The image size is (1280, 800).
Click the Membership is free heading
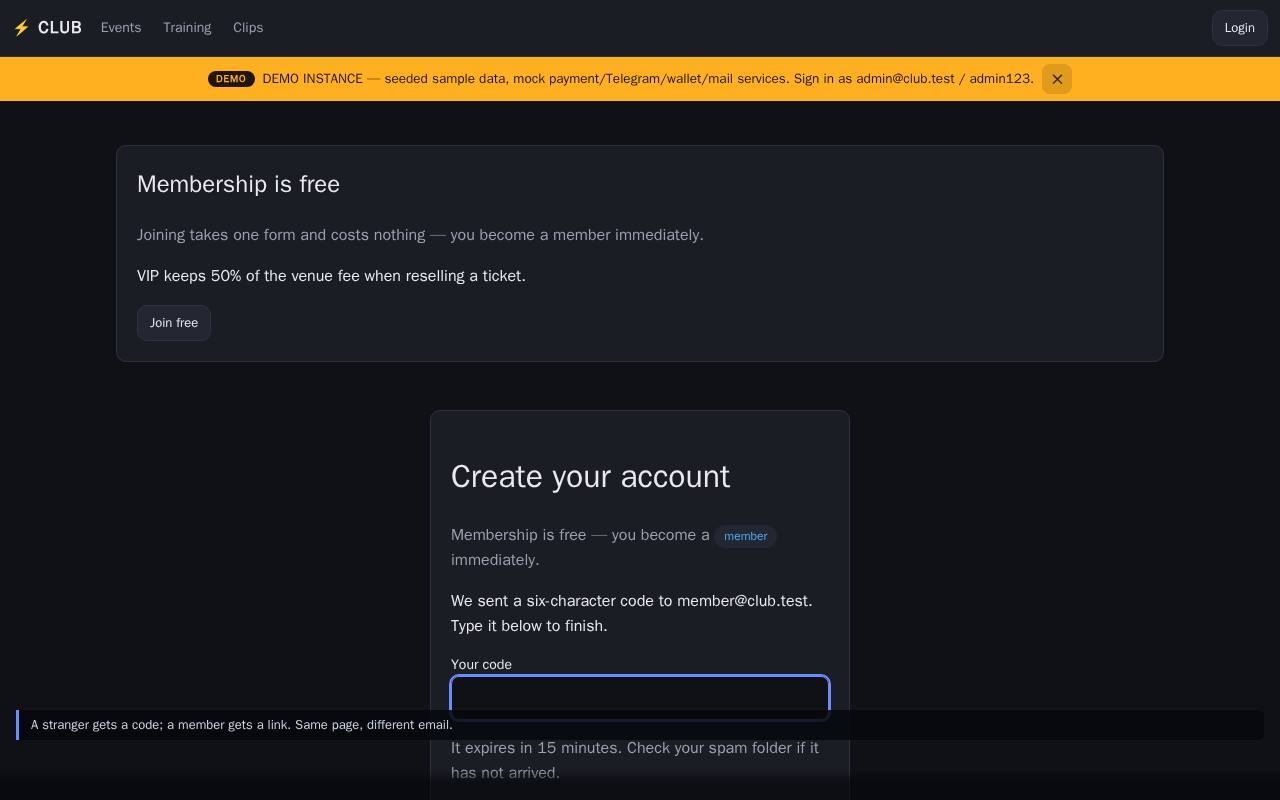[238, 184]
